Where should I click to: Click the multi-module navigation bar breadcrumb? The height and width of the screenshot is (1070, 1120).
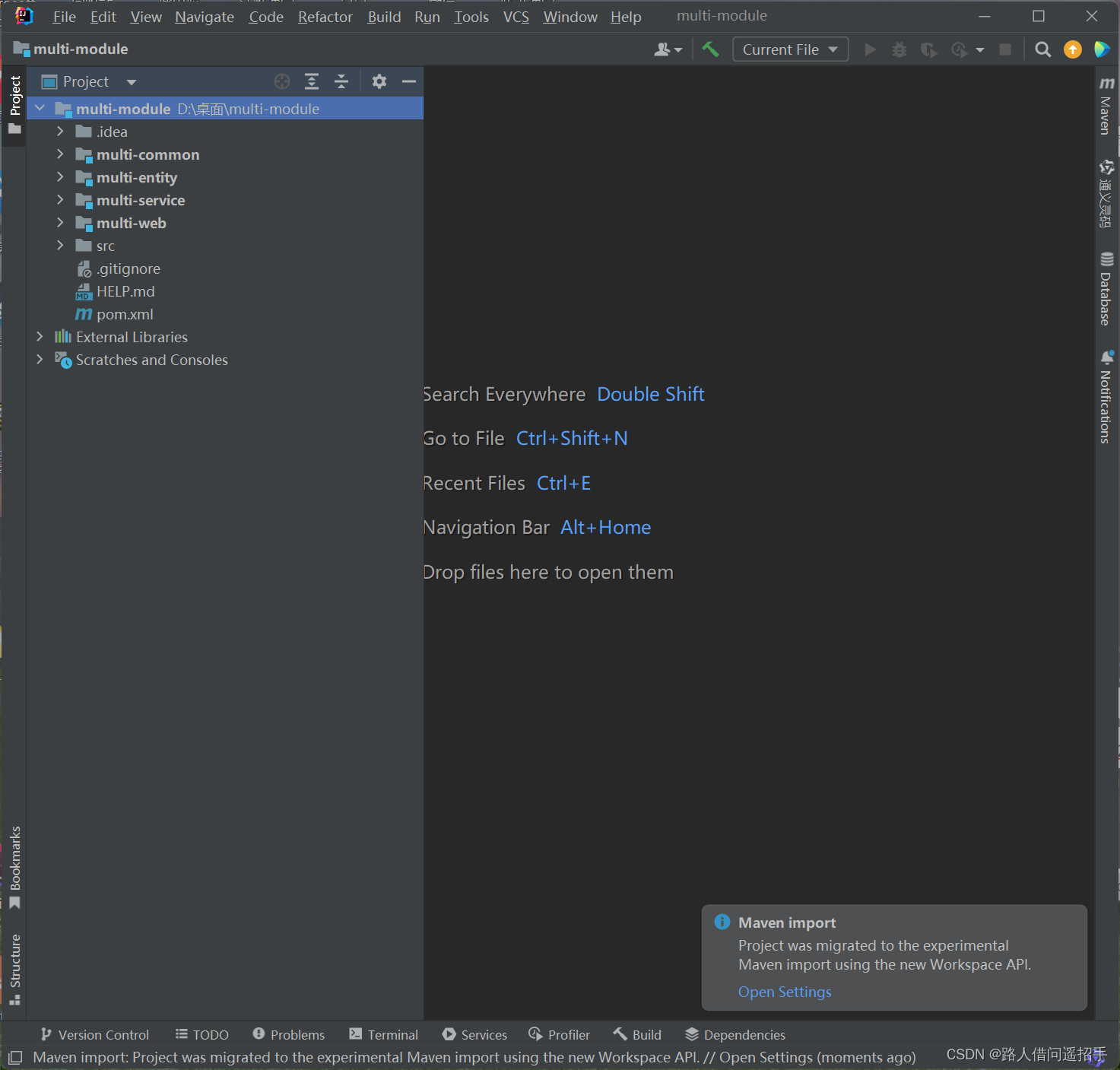[71, 49]
